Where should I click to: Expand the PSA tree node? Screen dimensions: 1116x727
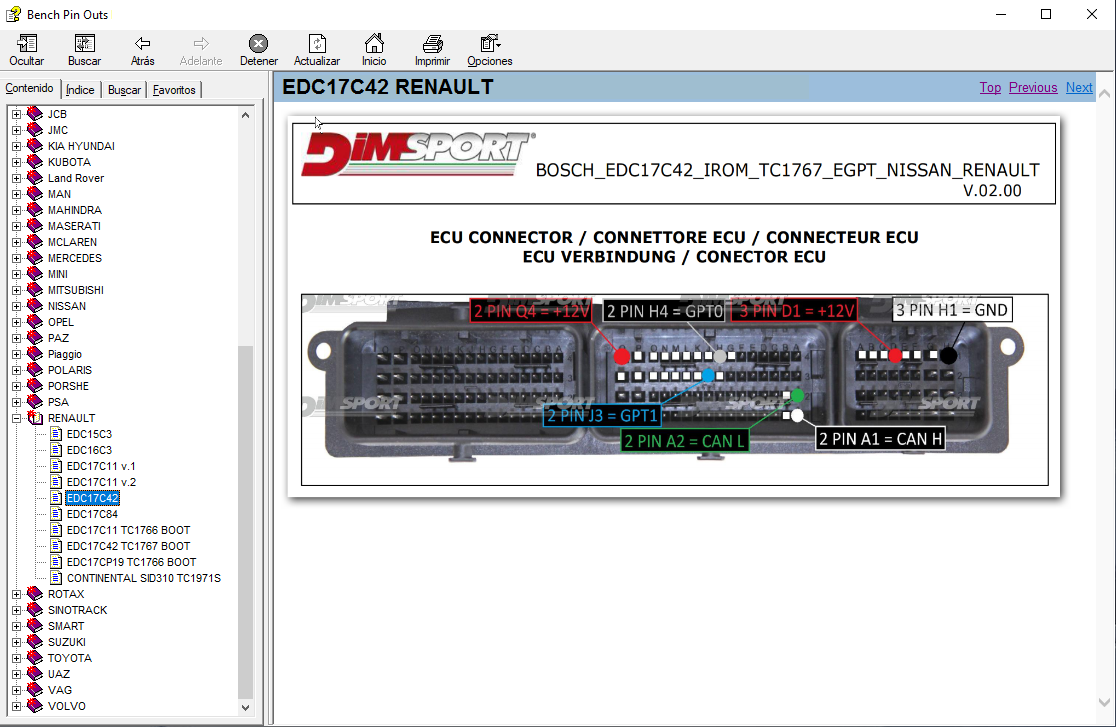pos(16,402)
